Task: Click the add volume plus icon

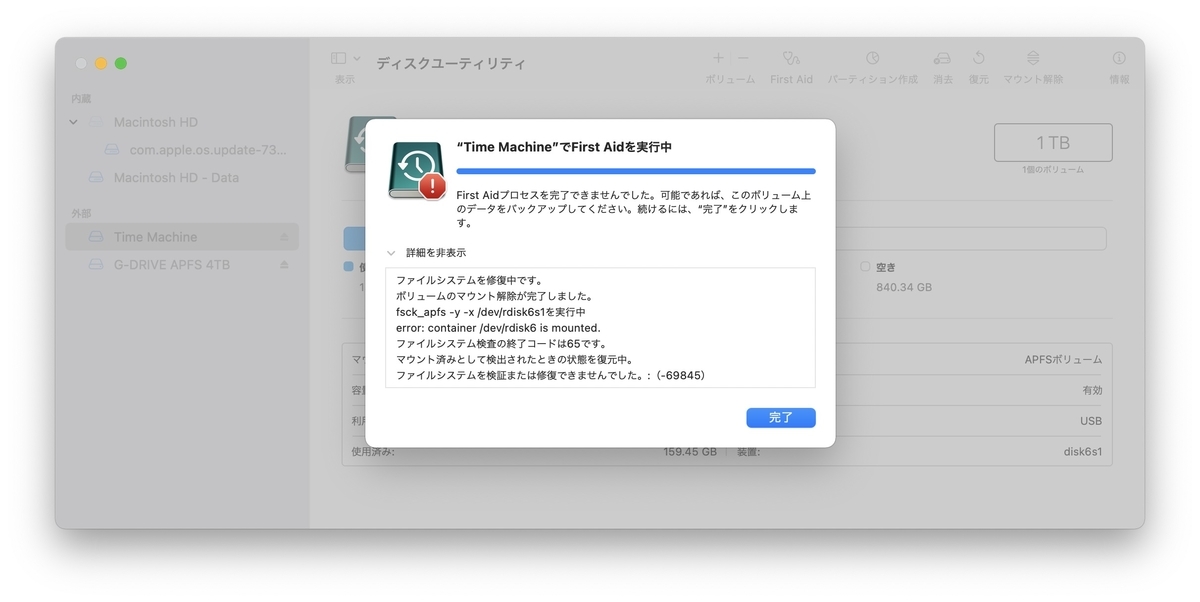Action: pos(718,59)
